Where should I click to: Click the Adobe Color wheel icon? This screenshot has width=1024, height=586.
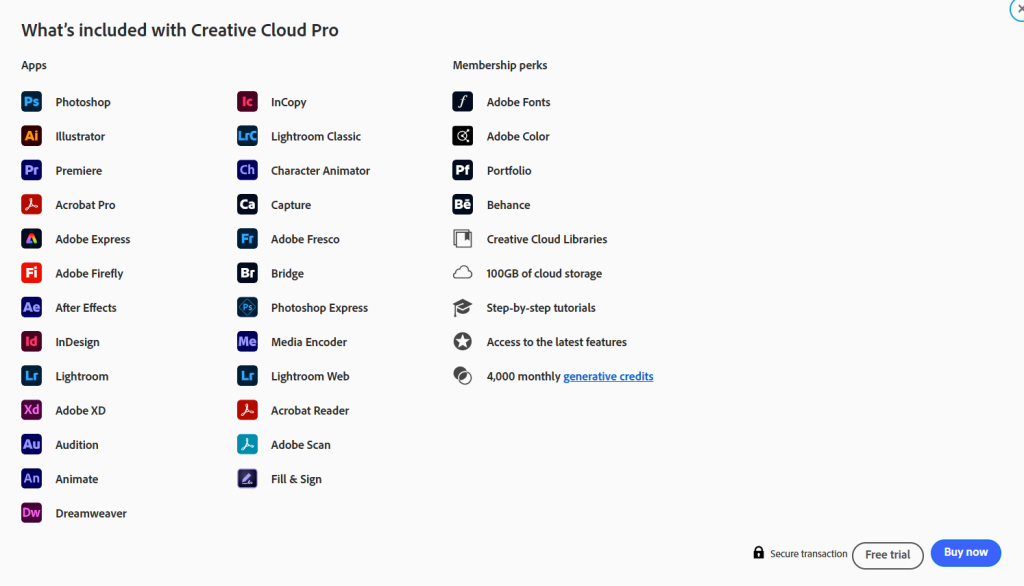click(462, 136)
